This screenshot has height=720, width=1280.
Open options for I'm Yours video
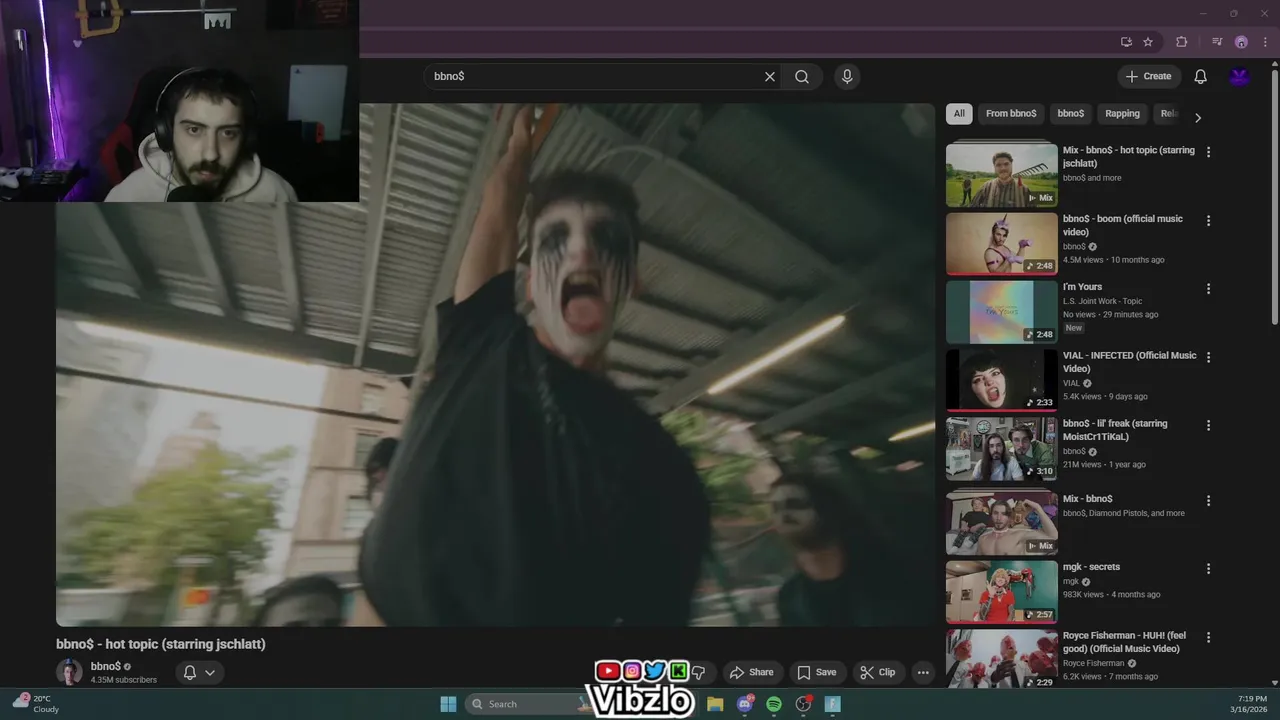1208,288
